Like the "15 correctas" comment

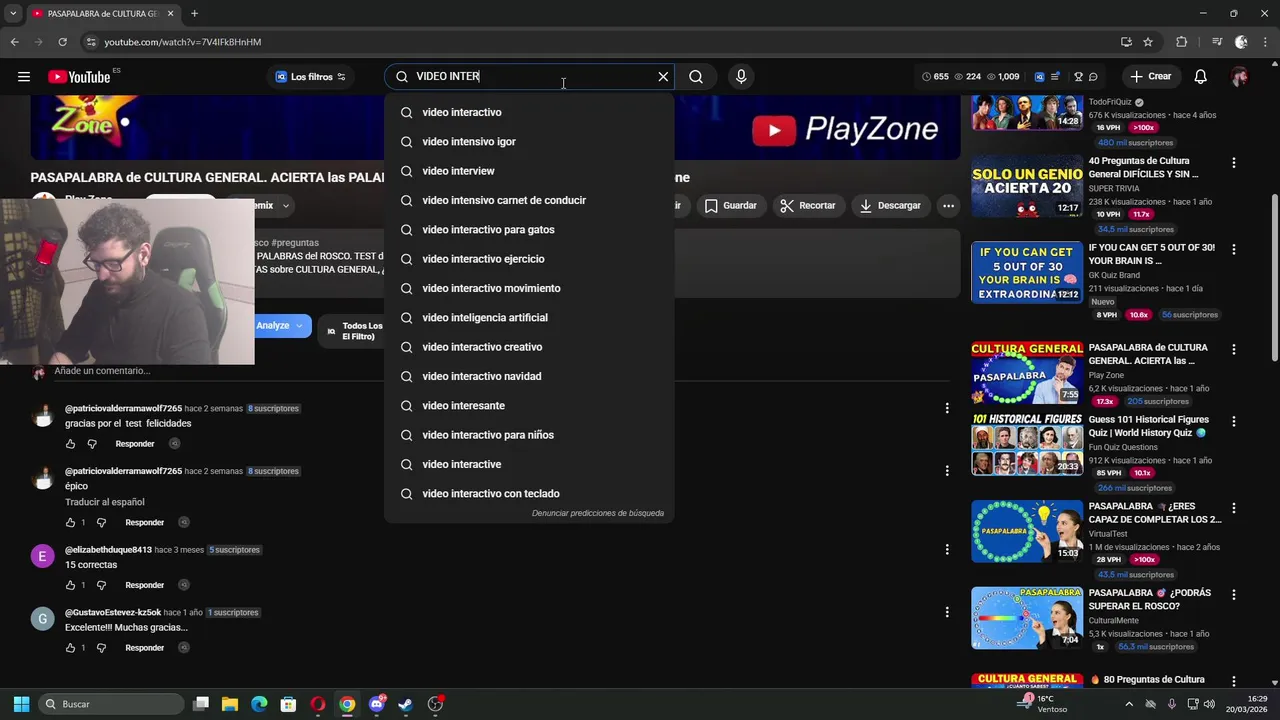tap(70, 585)
